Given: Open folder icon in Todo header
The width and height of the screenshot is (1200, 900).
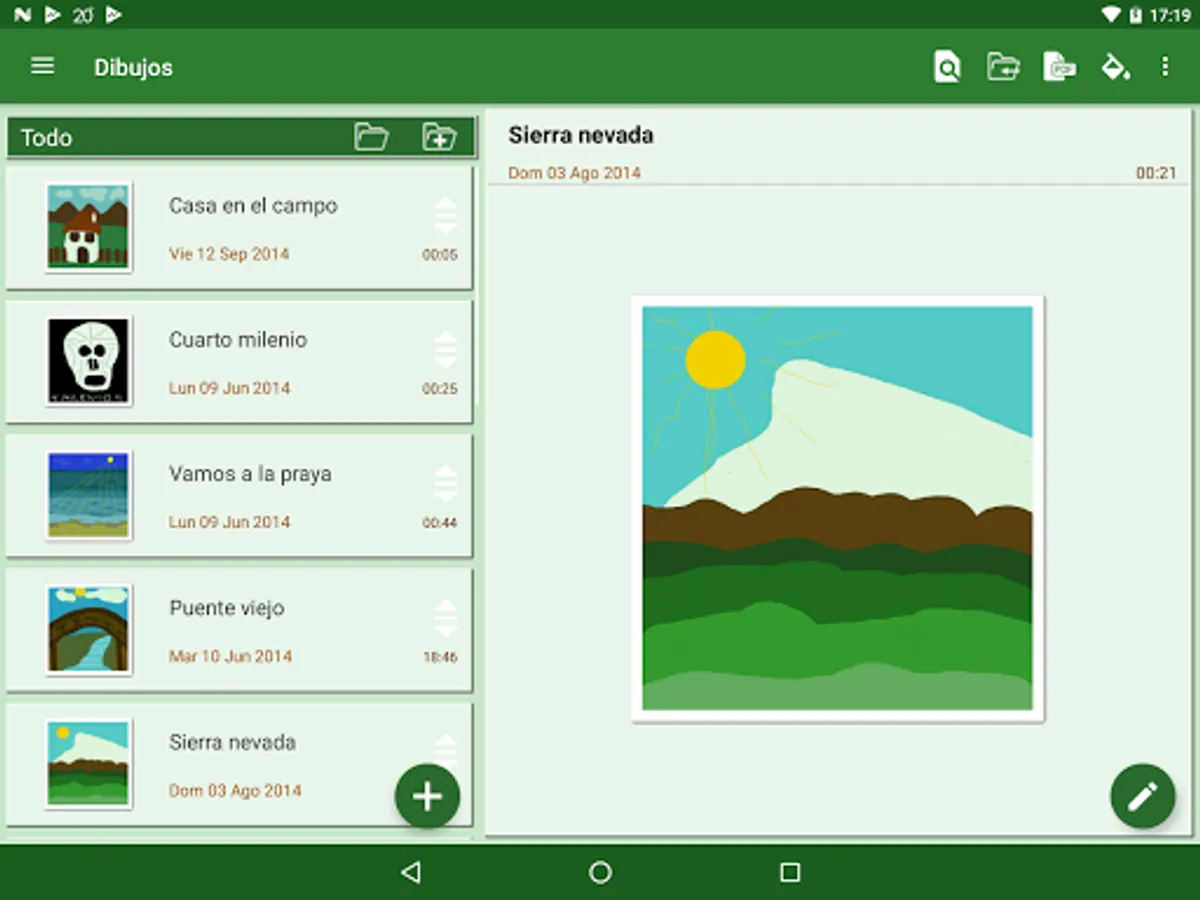Looking at the screenshot, I should point(371,137).
